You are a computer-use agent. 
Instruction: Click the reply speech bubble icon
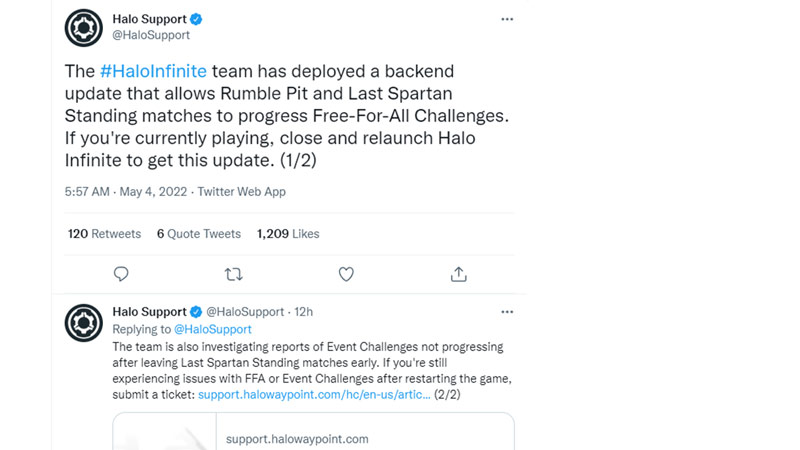pyautogui.click(x=121, y=274)
